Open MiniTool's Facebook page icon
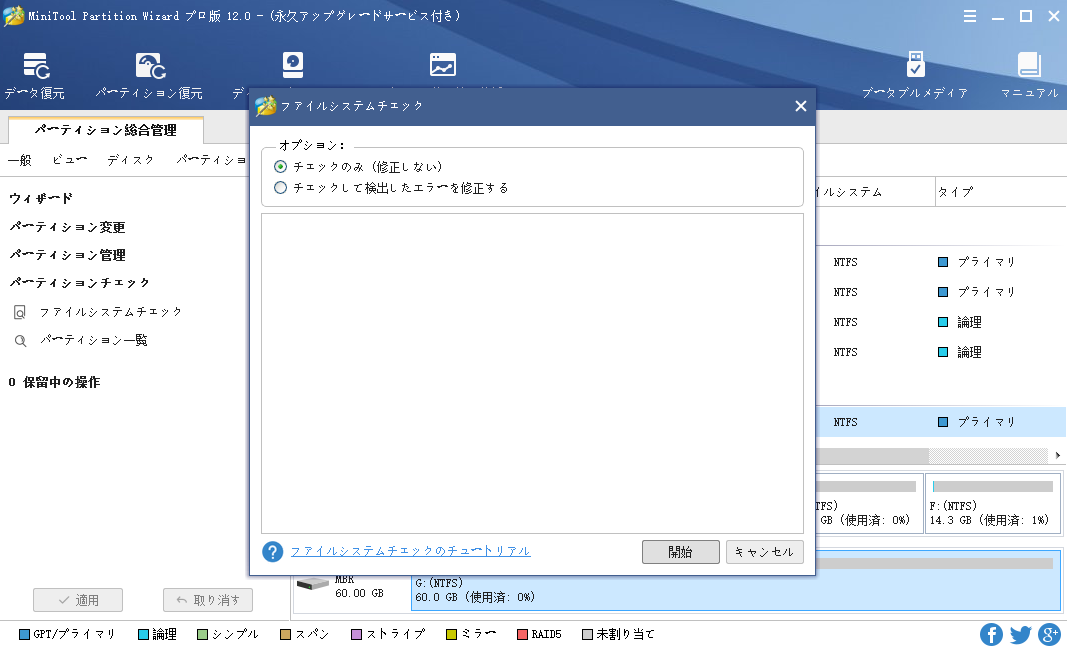Screen dimensions: 1067x652 [x=991, y=634]
